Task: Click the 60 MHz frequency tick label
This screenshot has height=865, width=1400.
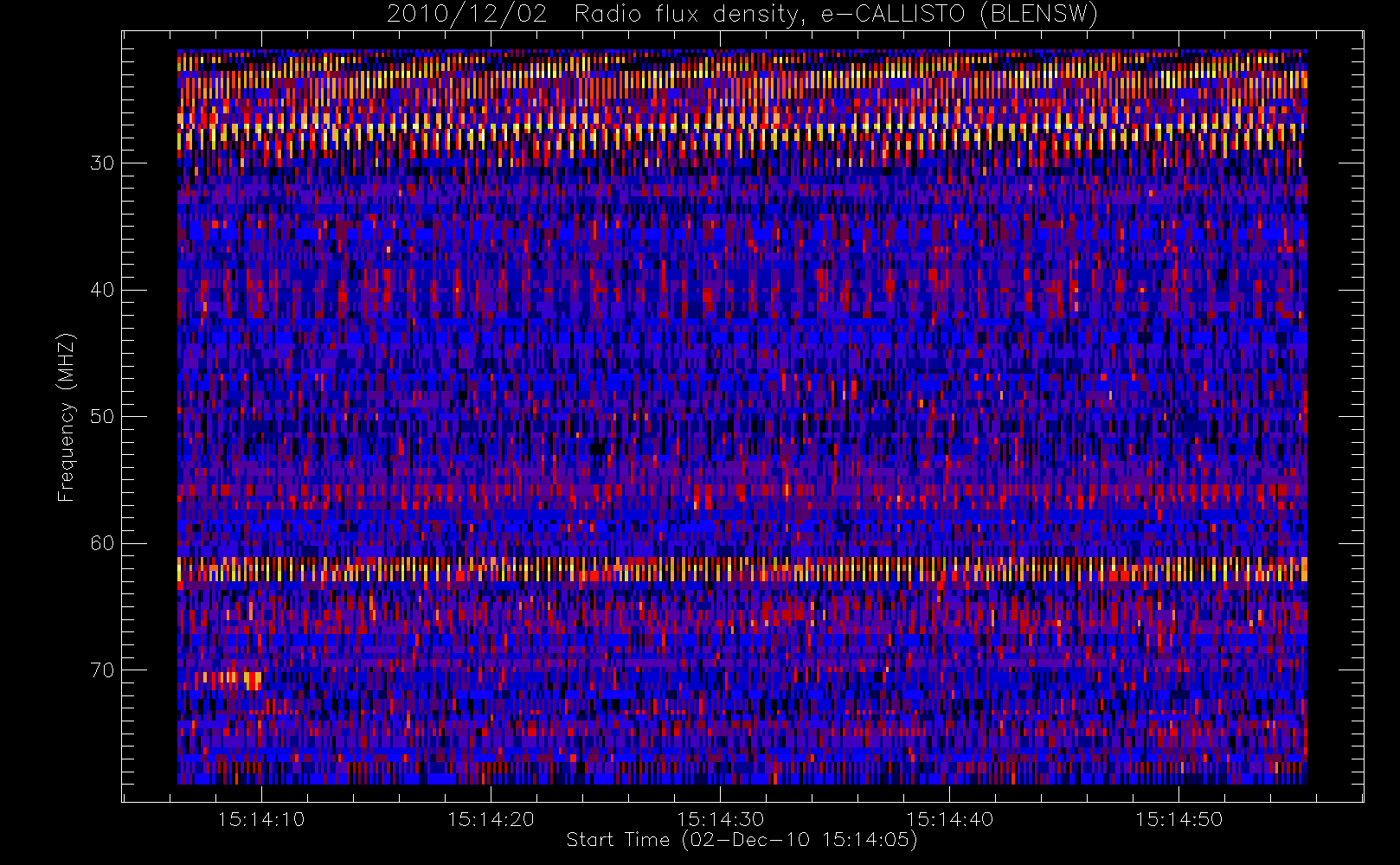Action: pos(102,543)
